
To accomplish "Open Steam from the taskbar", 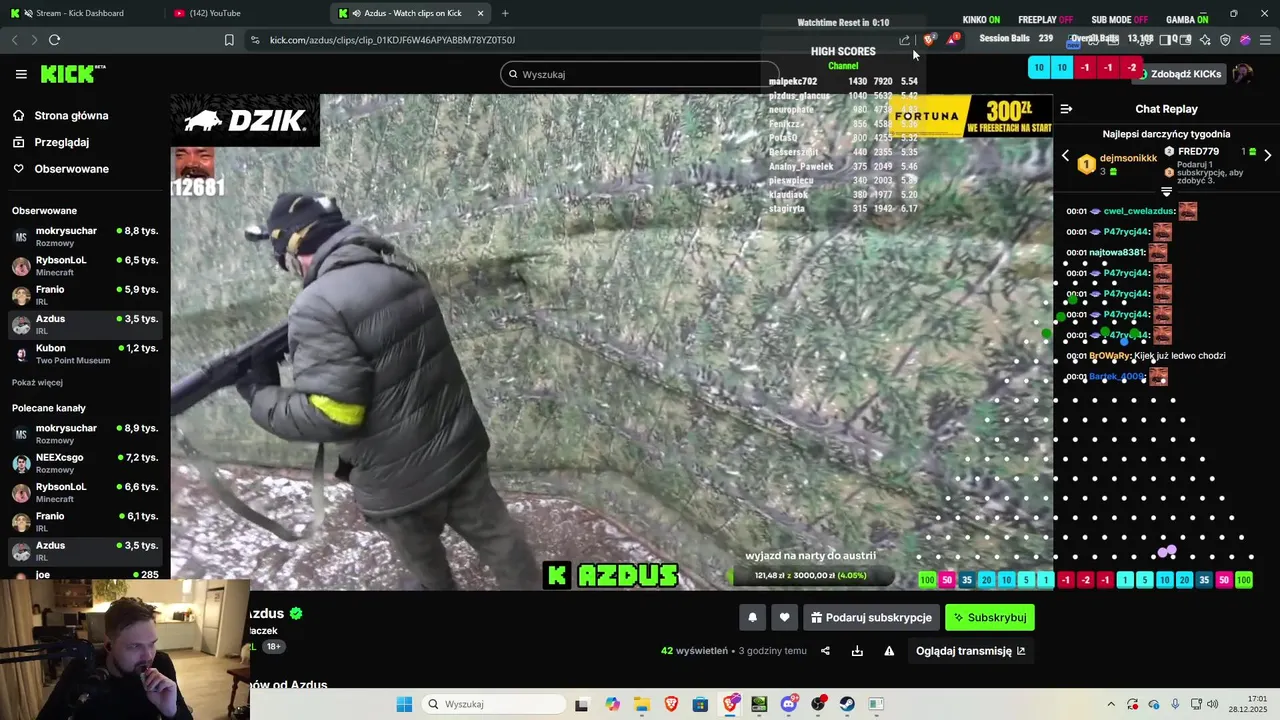I will pyautogui.click(x=847, y=704).
